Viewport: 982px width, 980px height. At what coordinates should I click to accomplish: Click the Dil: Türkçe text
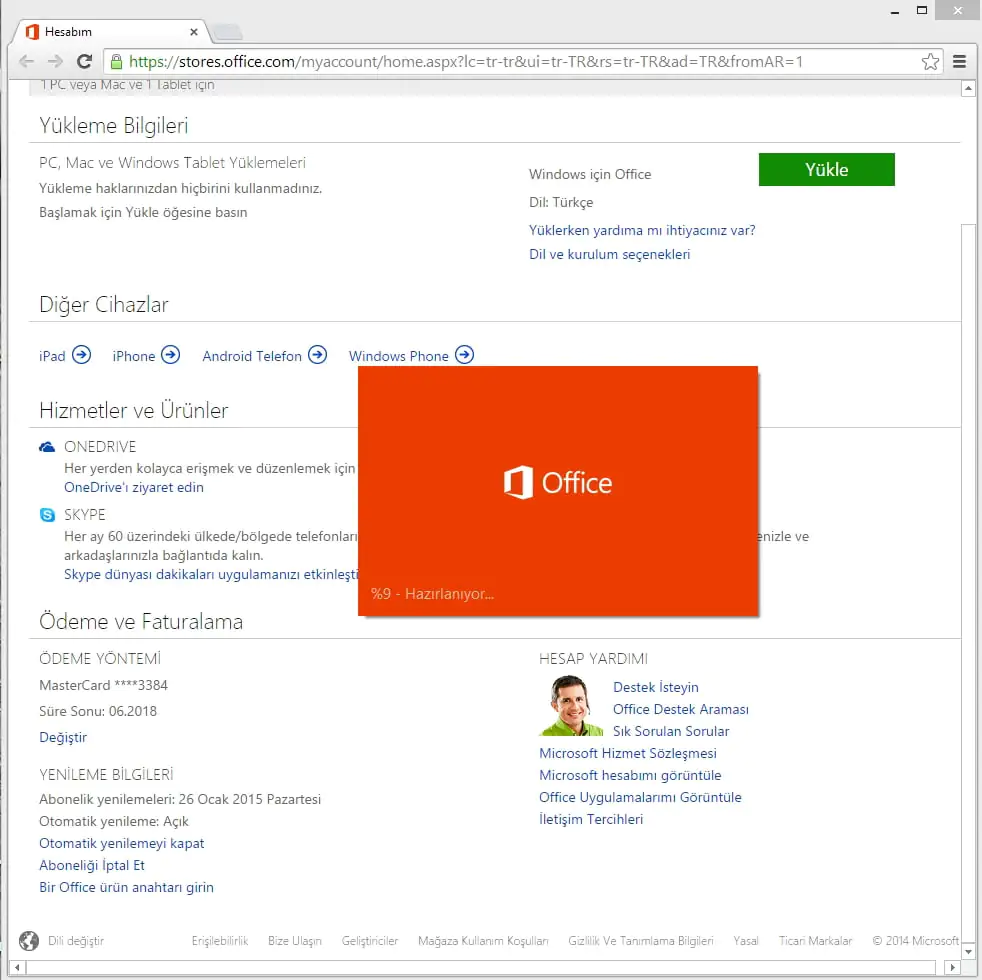pyautogui.click(x=561, y=202)
